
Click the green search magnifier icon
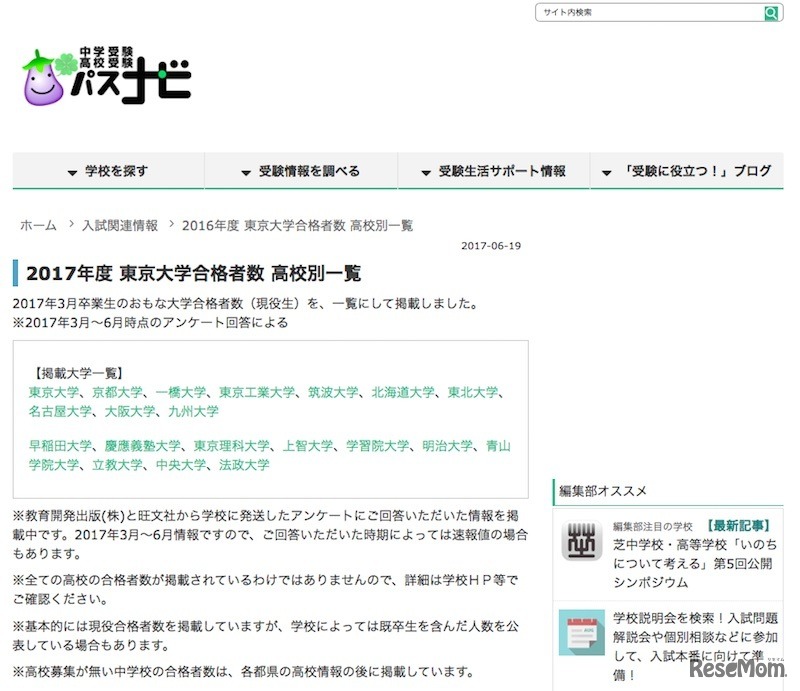771,13
